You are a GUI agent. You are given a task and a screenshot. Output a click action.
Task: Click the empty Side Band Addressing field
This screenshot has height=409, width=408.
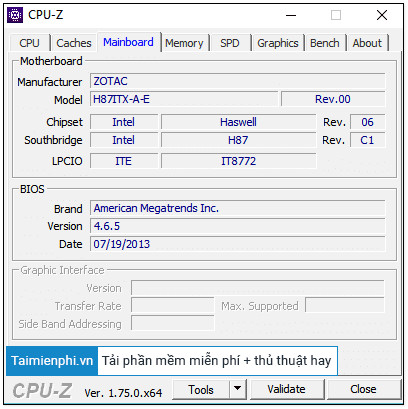click(x=173, y=324)
